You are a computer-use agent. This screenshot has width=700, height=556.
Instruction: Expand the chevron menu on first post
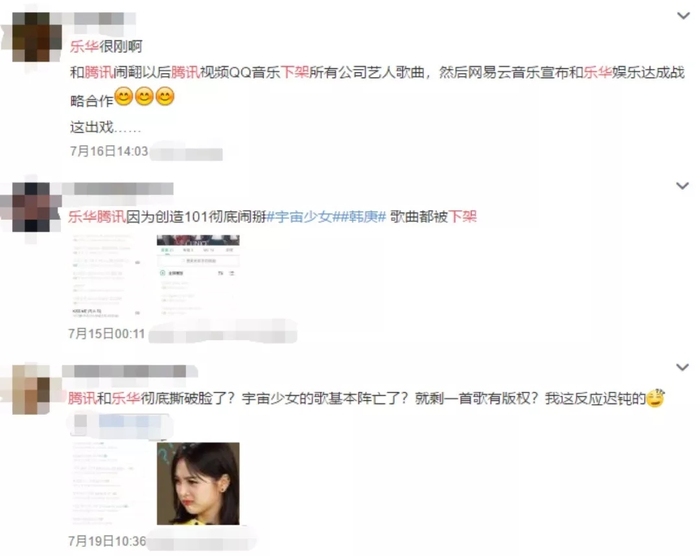[683, 16]
